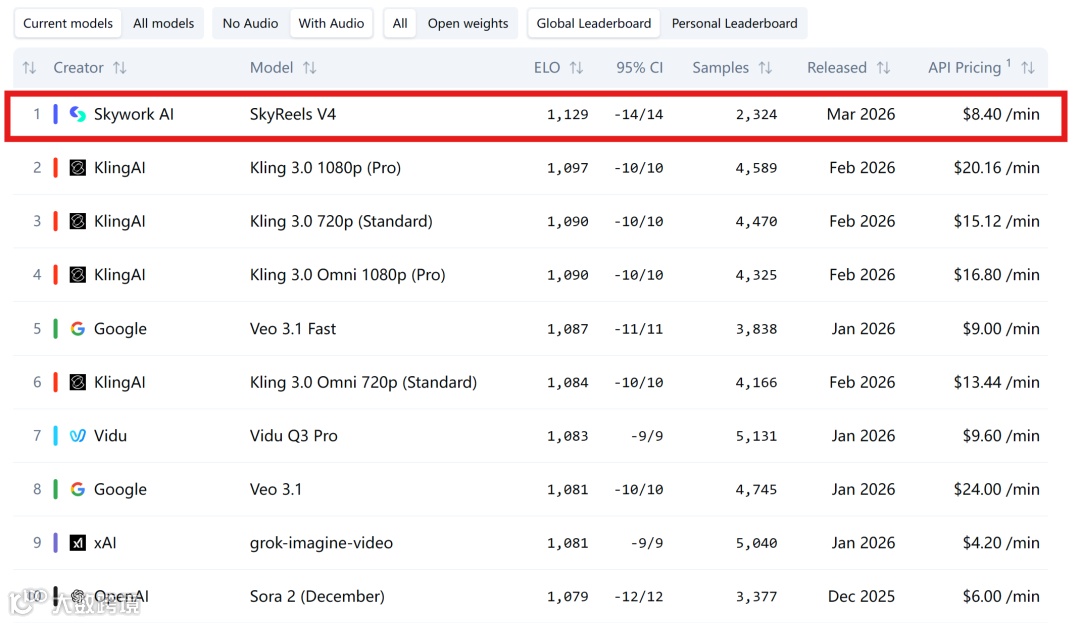Open the Sora 2 (December) model
The image size is (1080, 623).
[317, 596]
